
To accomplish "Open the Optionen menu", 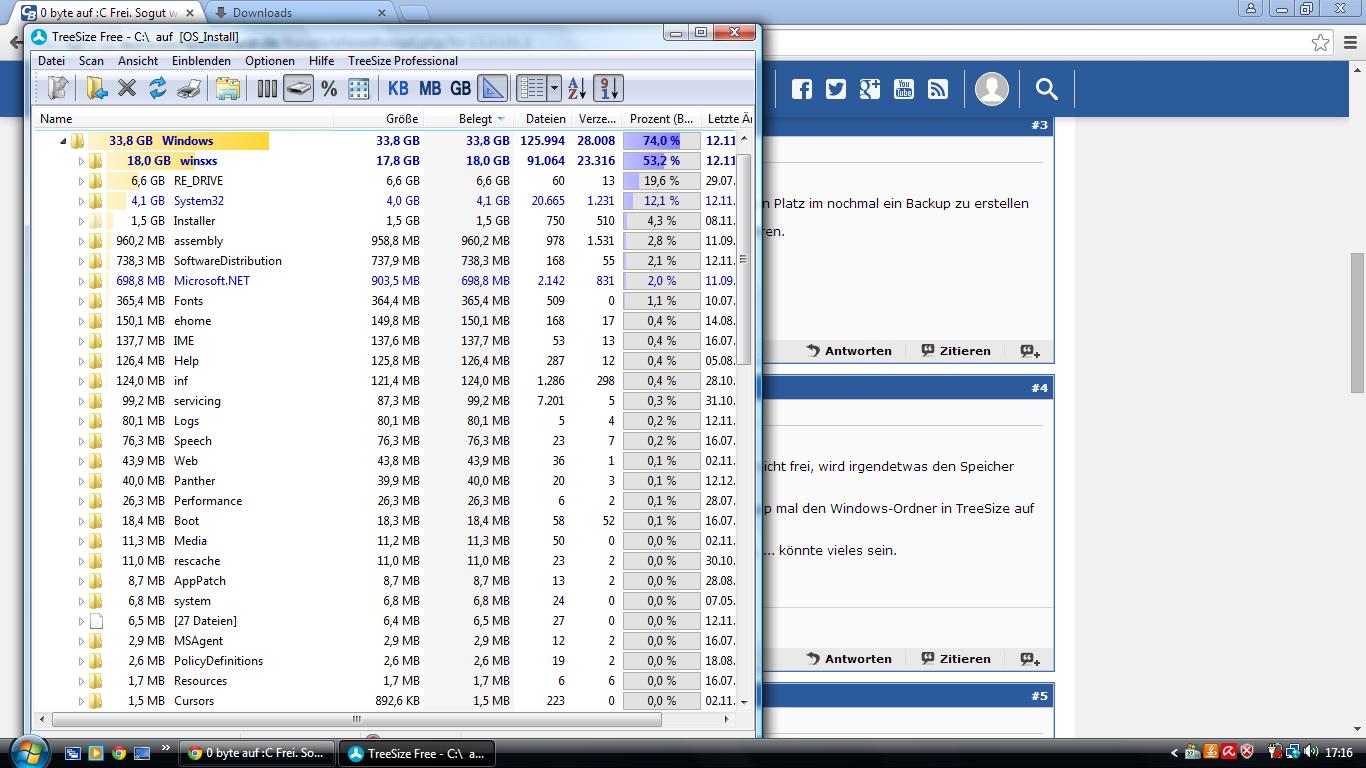I will (x=270, y=61).
